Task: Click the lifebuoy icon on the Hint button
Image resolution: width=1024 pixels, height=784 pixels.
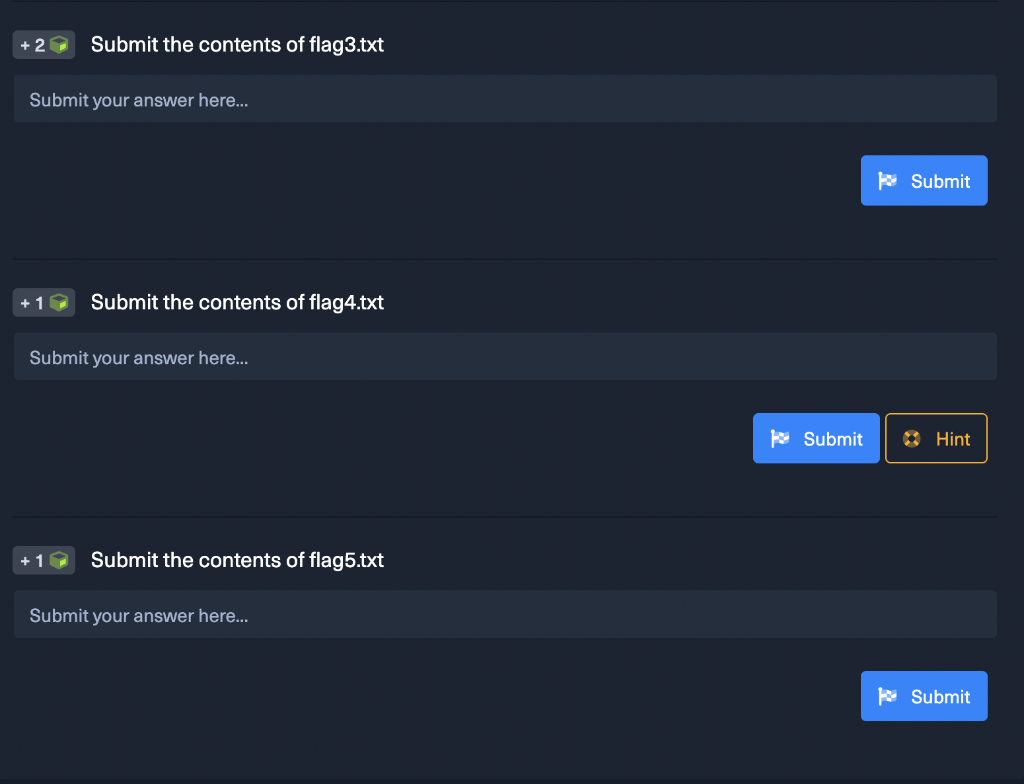Action: tap(911, 439)
